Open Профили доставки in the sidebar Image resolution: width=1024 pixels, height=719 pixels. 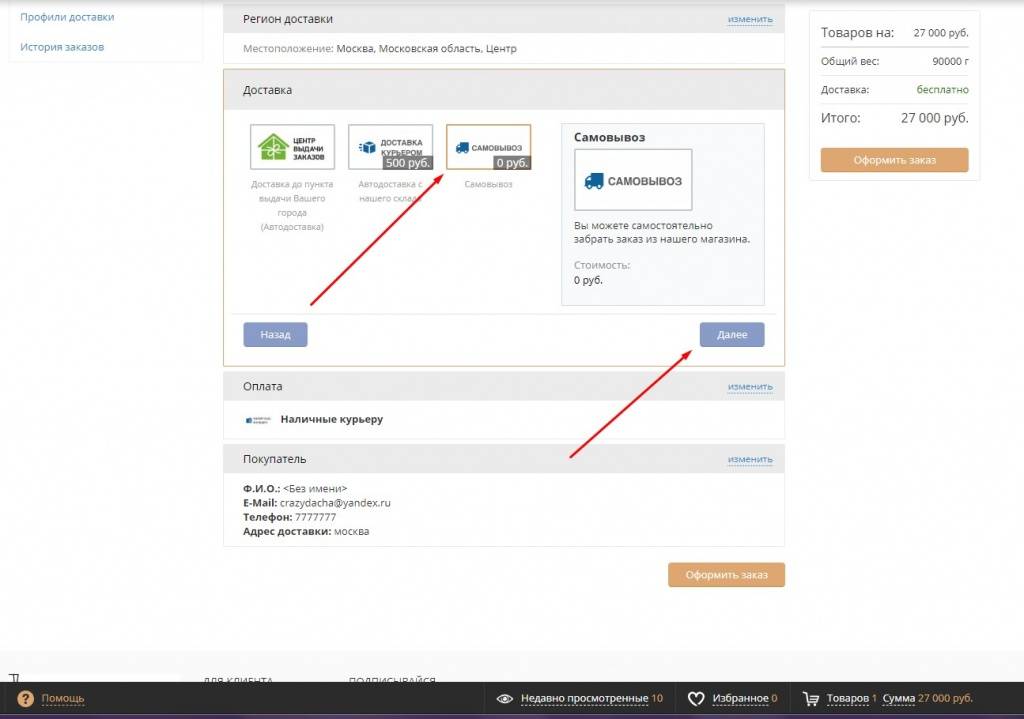click(x=67, y=17)
